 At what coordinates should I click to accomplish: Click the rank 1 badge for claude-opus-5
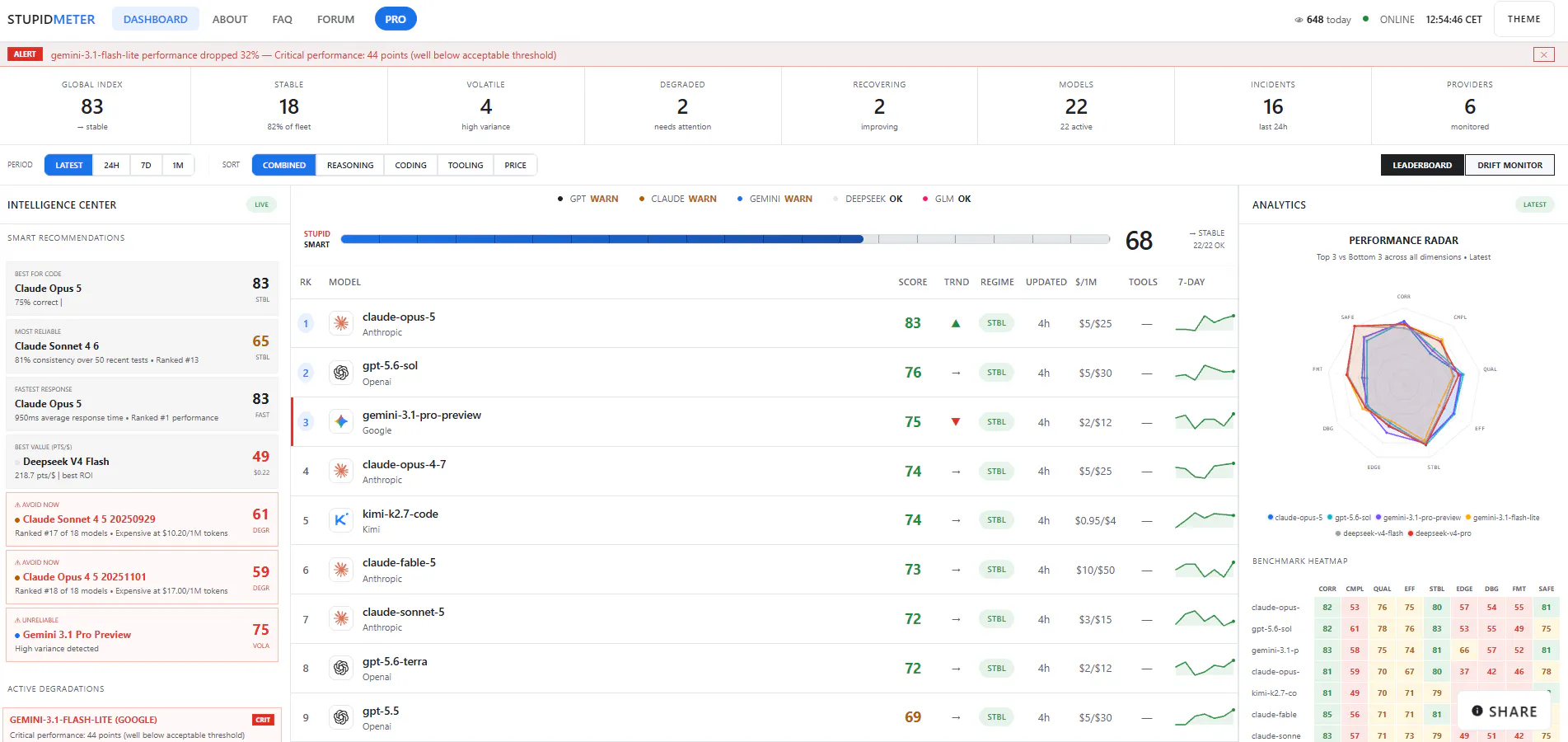tap(306, 323)
